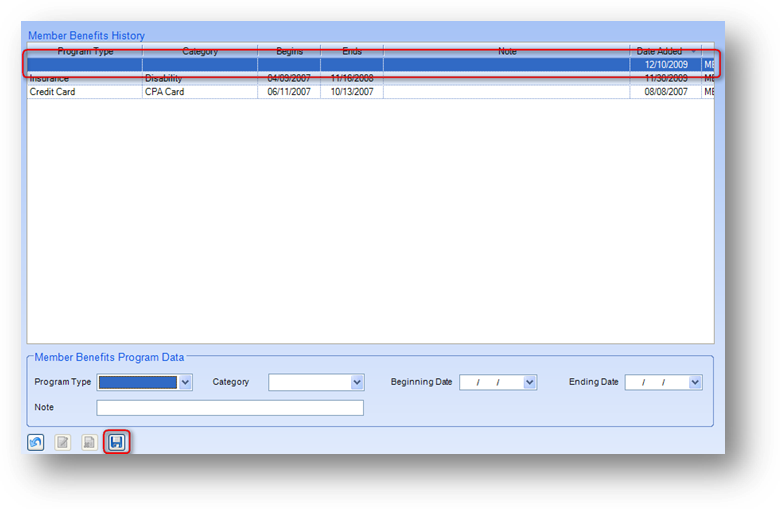Click the undo arrow icon
780x509 pixels.
[36, 442]
